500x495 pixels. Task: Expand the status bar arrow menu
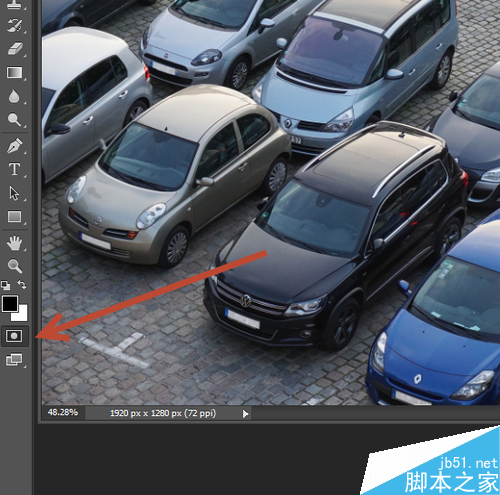pyautogui.click(x=246, y=414)
